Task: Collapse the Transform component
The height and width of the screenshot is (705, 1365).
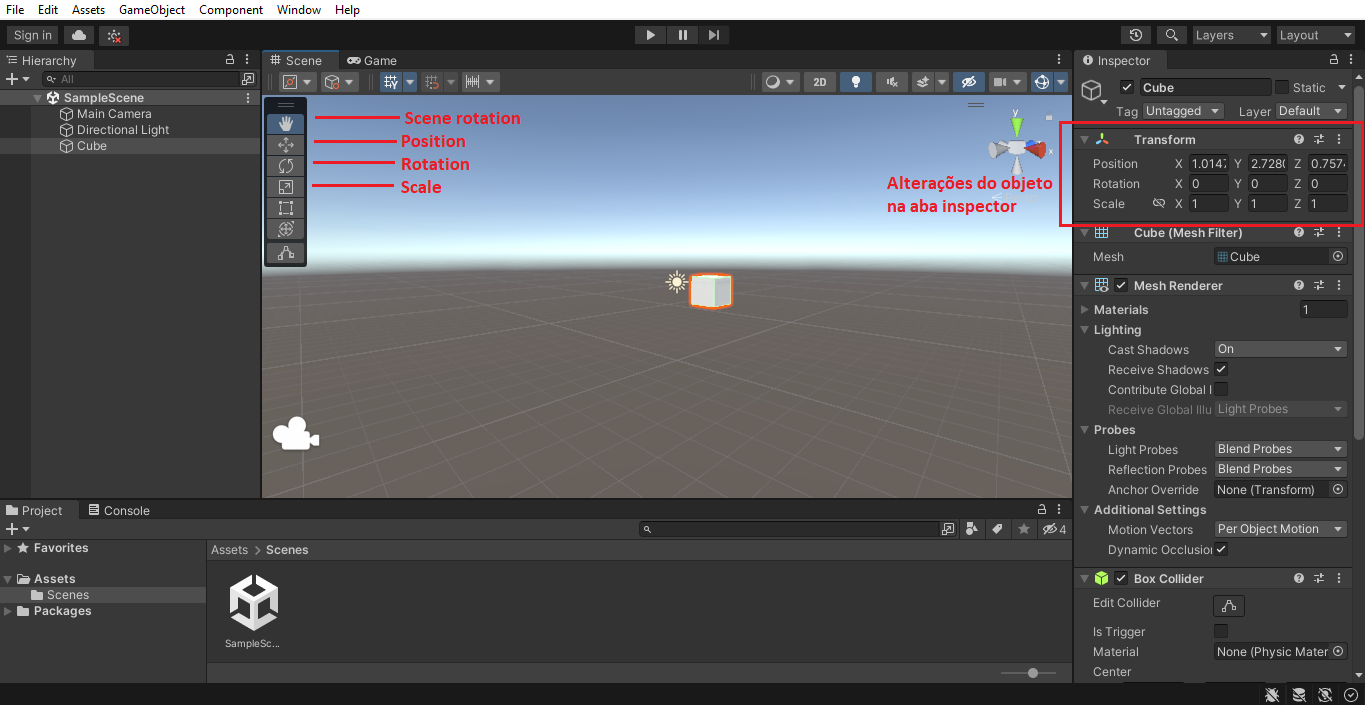Action: click(1084, 140)
